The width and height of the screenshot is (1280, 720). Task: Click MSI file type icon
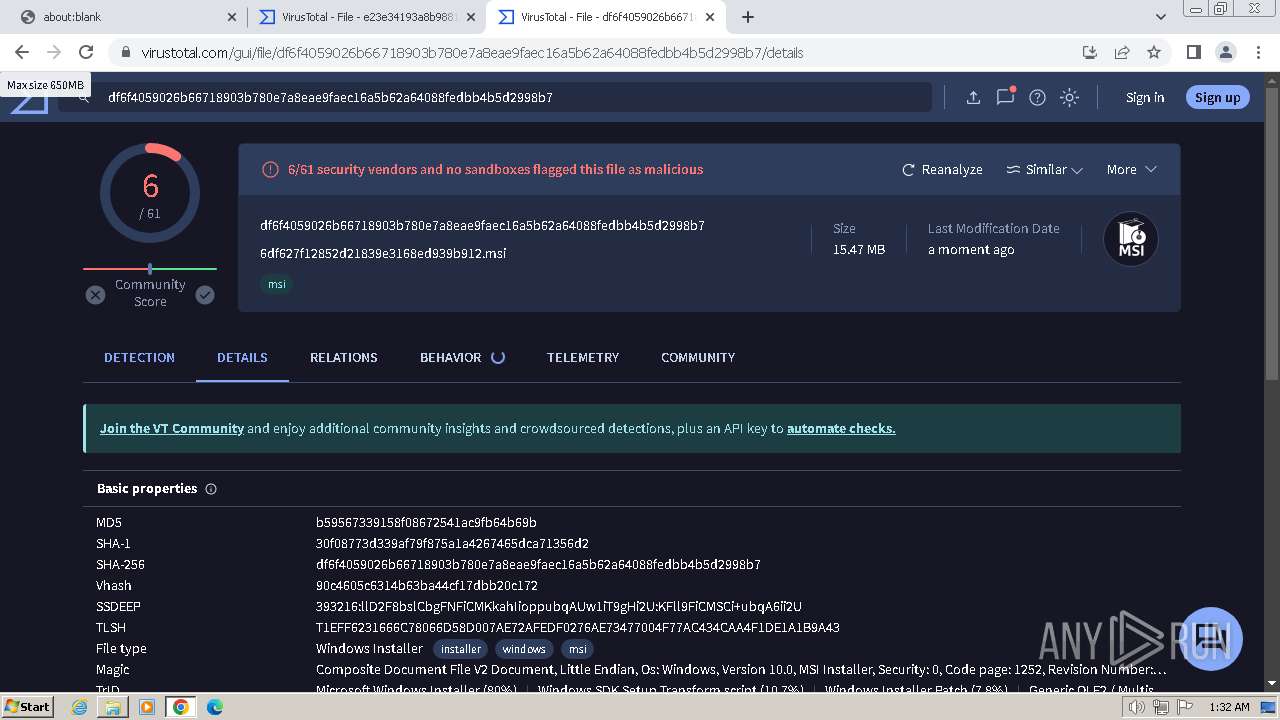pos(1131,239)
